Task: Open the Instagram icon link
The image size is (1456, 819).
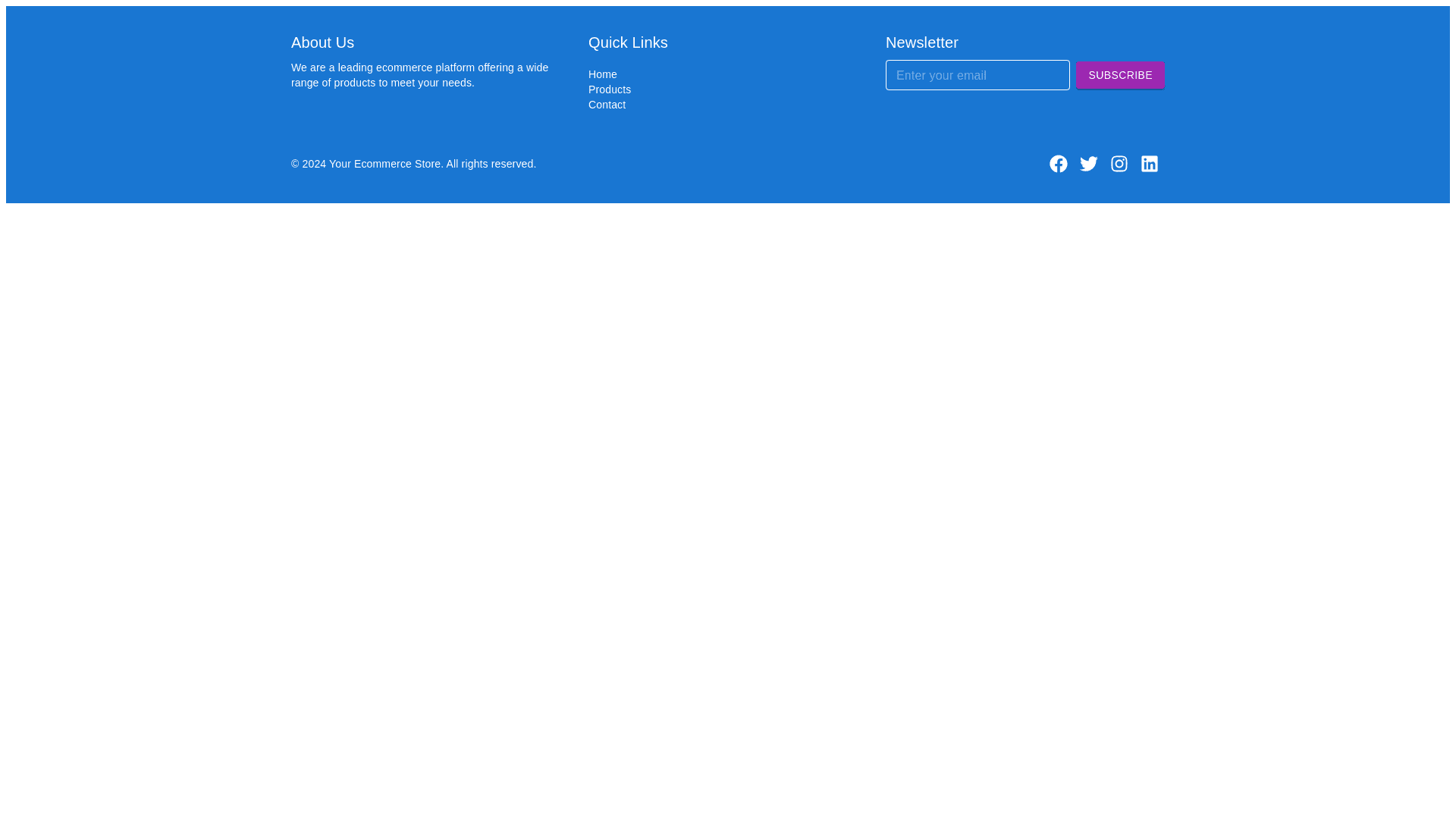Action: (x=1119, y=164)
